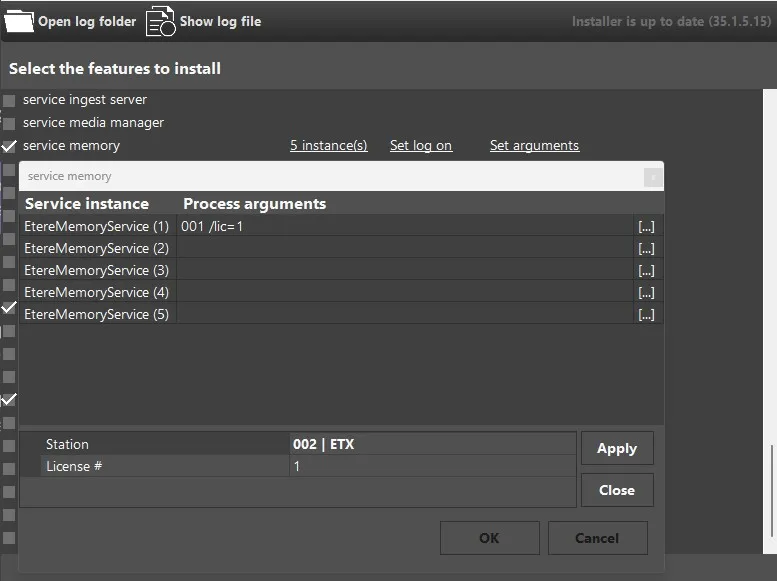Open argument editor for EtereMemoryService (3)

646,271
